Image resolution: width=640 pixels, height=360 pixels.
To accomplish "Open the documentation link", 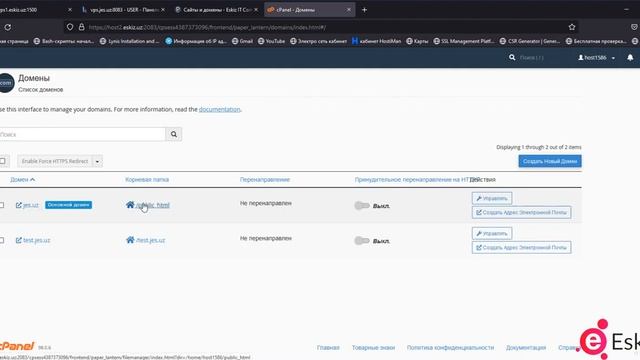I will pos(220,109).
